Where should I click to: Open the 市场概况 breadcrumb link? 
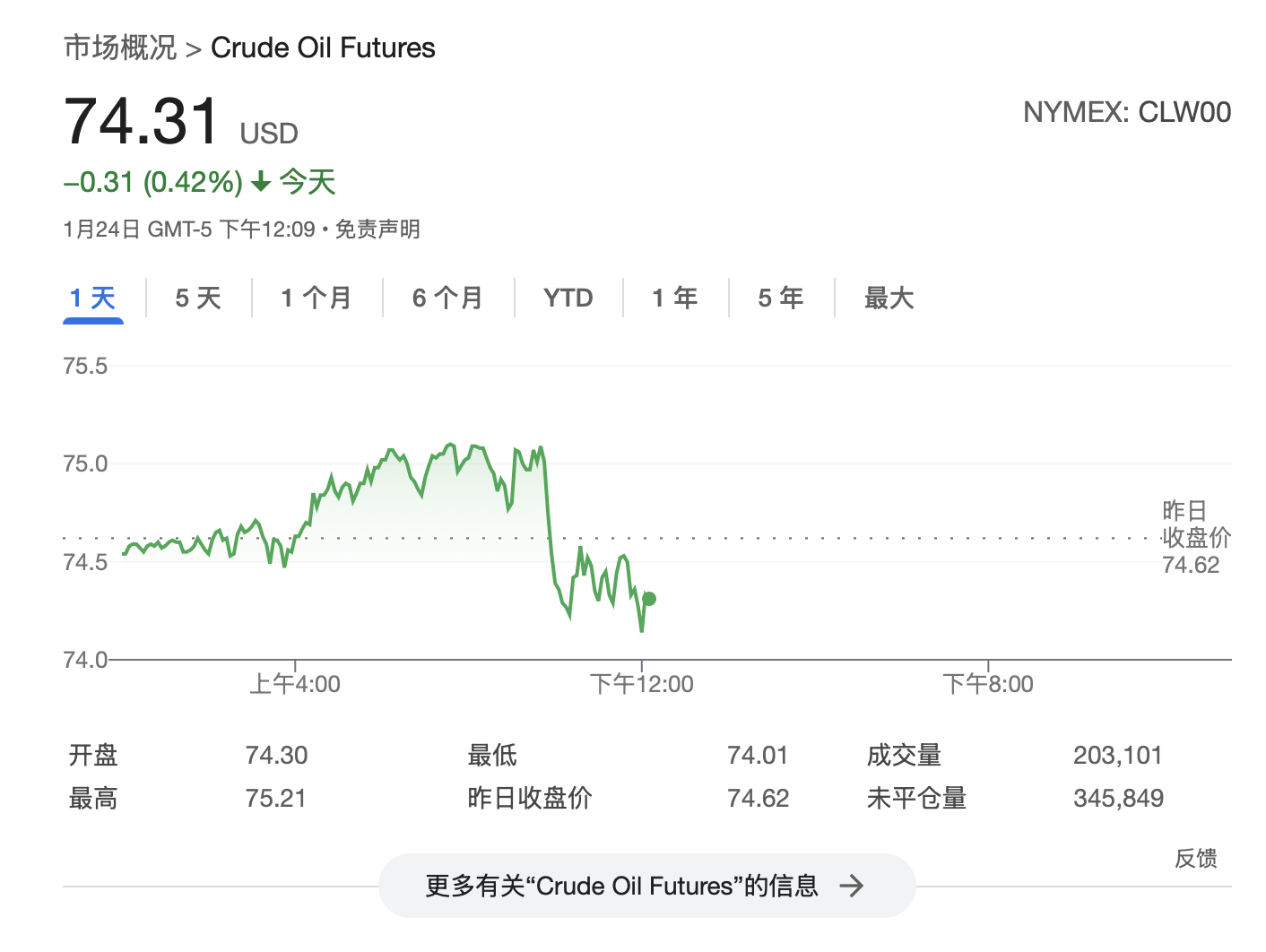tap(120, 48)
